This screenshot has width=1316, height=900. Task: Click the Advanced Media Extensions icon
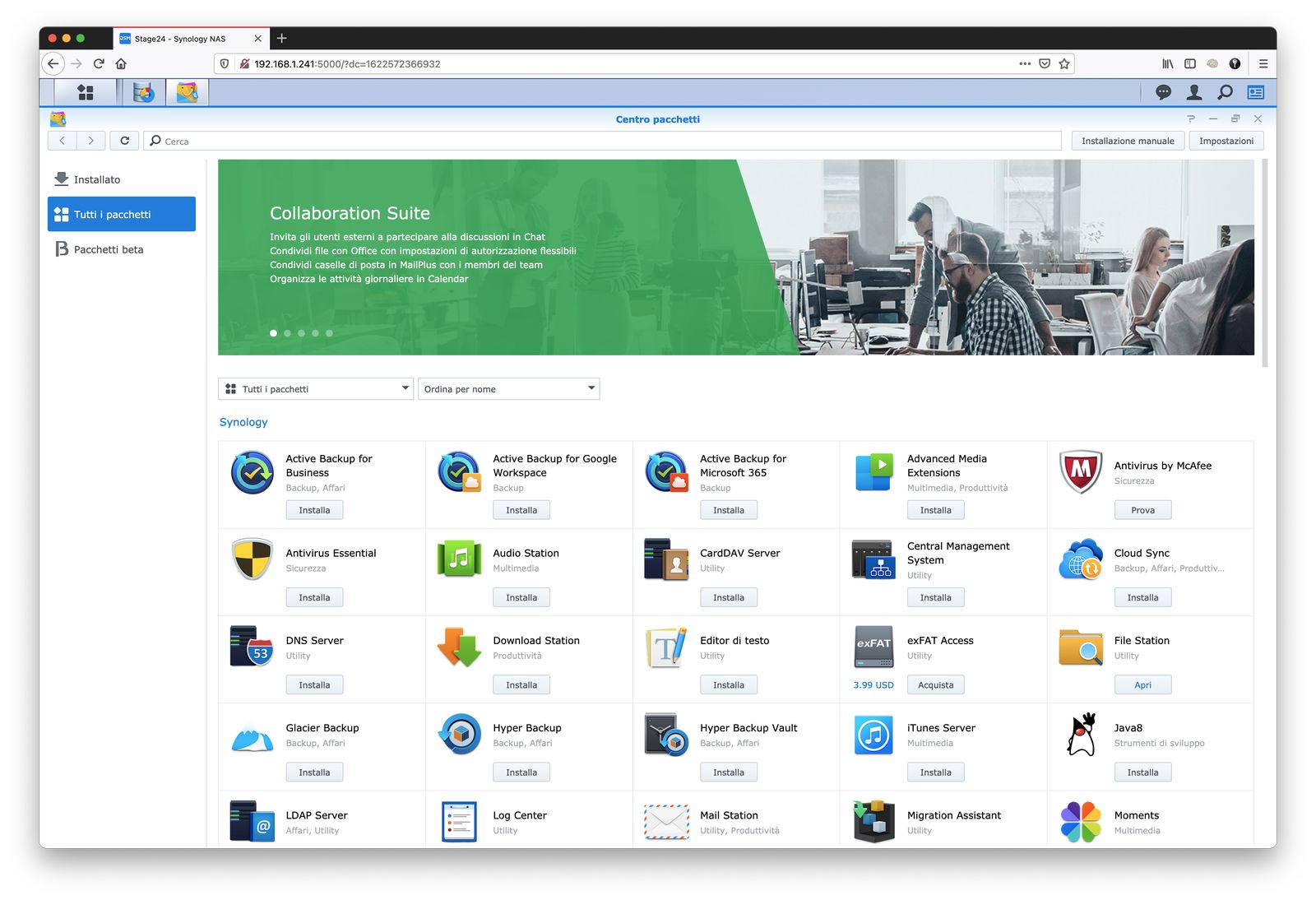pyautogui.click(x=873, y=472)
